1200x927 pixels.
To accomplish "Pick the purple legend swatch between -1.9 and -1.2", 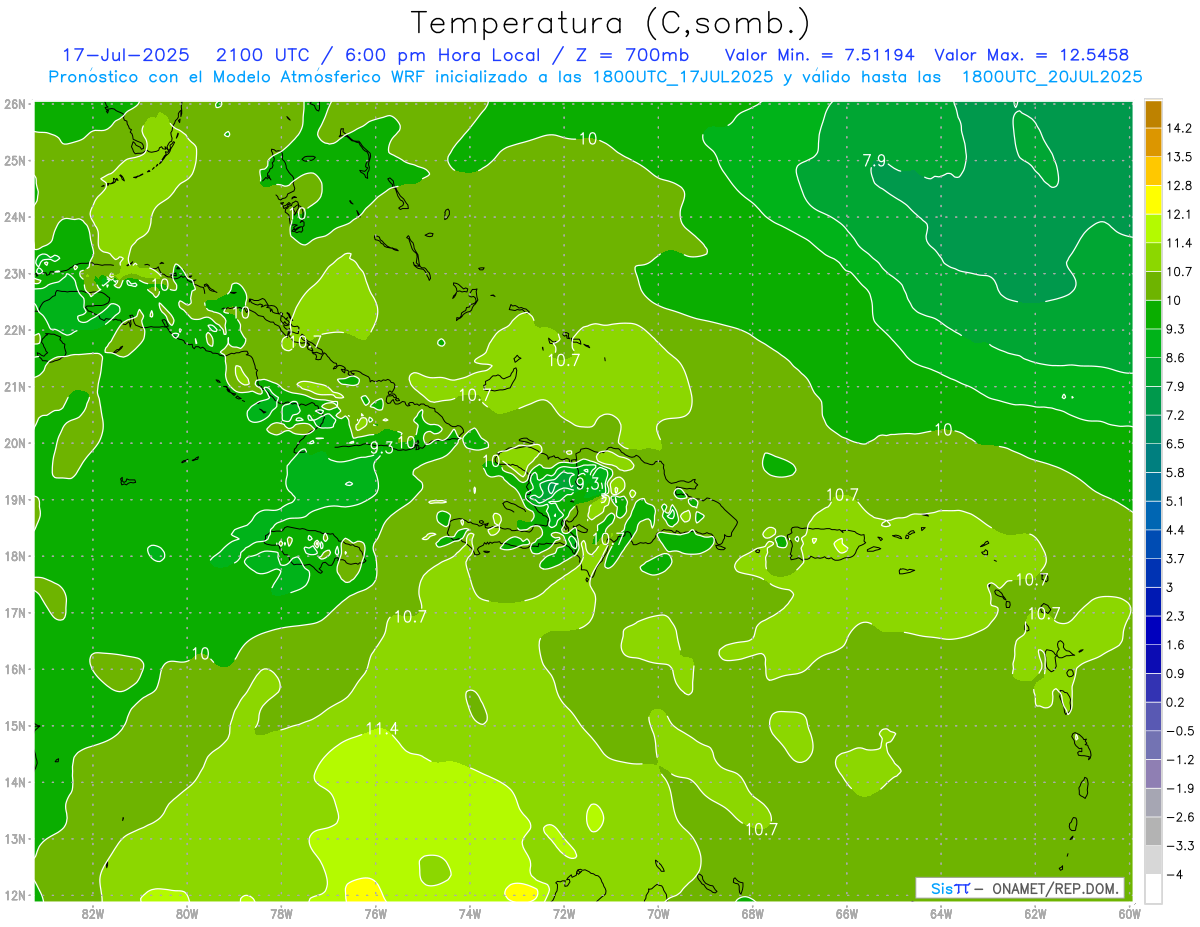I will point(1153,772).
